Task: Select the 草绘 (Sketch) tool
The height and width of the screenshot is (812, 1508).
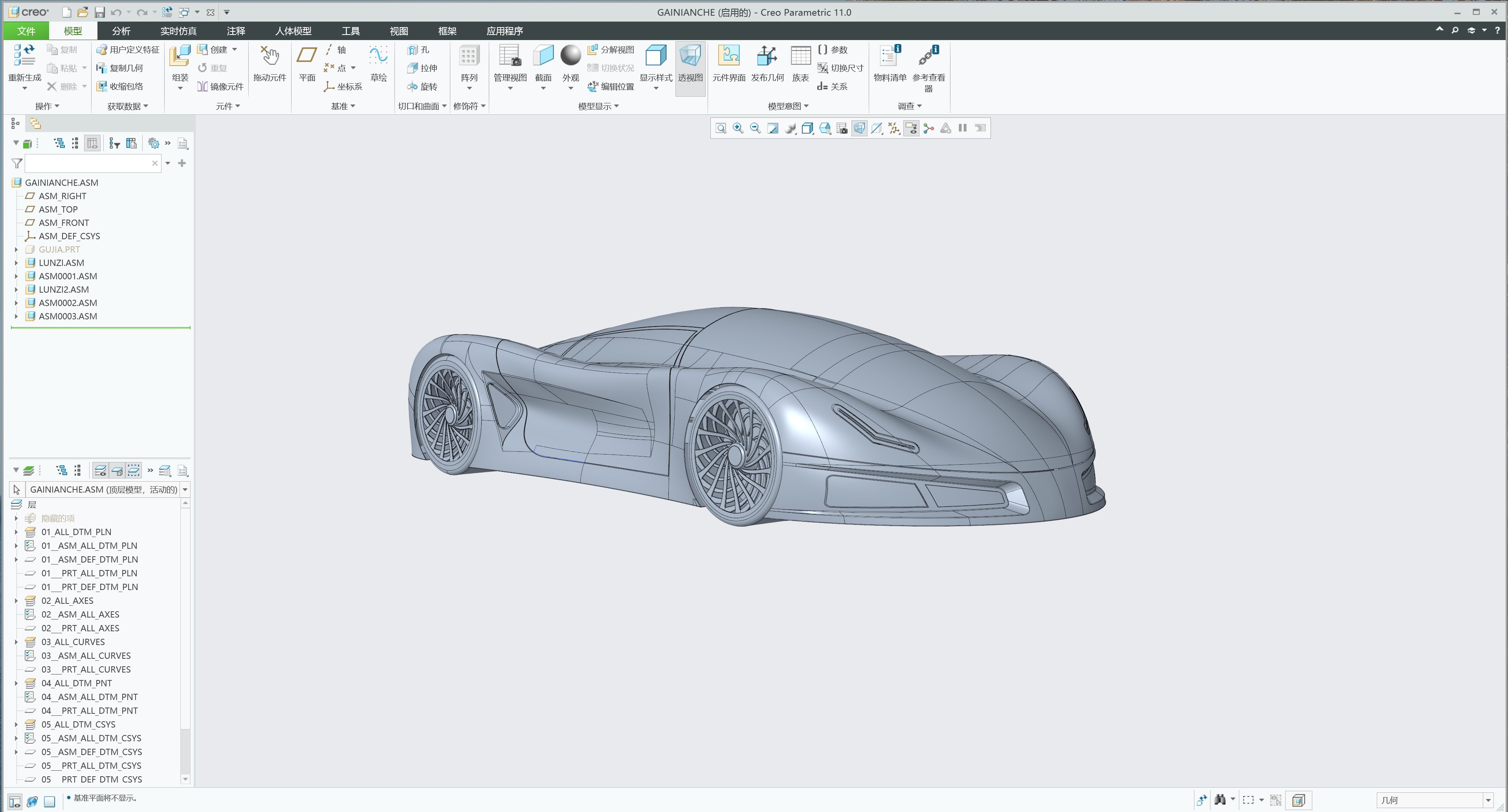Action: (378, 64)
